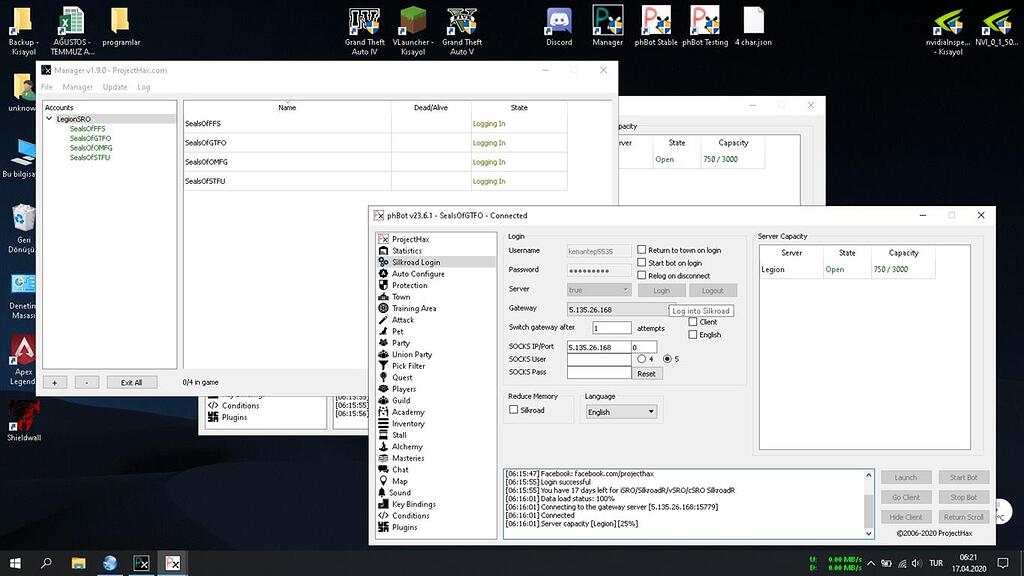The image size is (1024, 576).
Task: Click the Hide Client button
Action: 906,517
